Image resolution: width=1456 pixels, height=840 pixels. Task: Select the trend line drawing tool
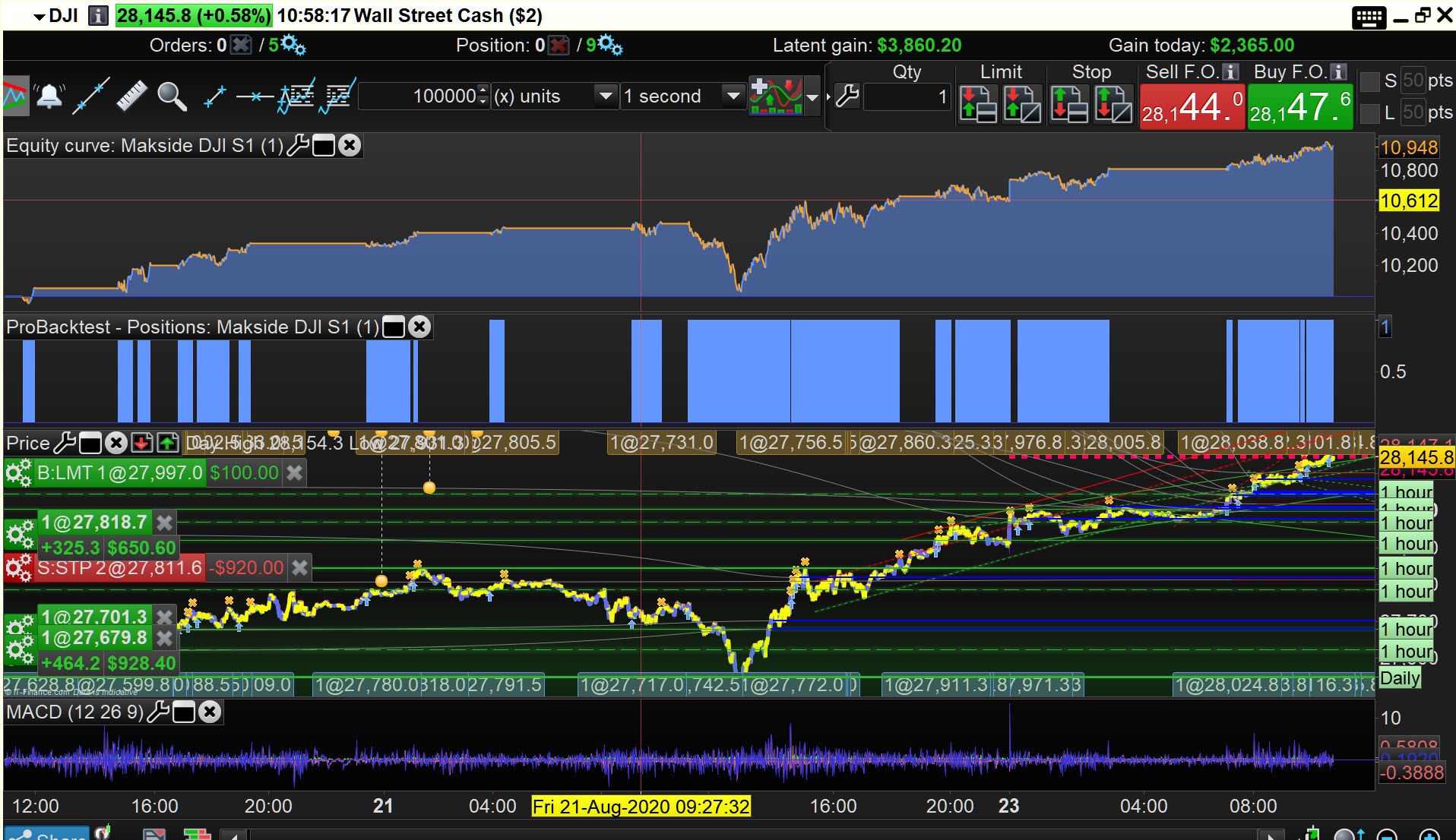click(x=91, y=96)
